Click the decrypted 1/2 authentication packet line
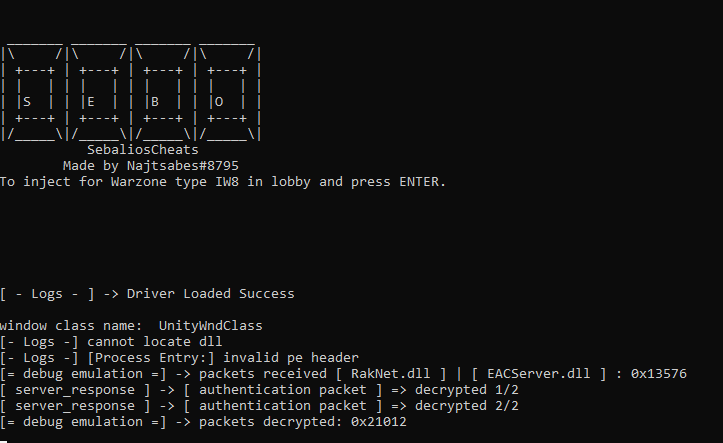The image size is (723, 443). pos(260,390)
